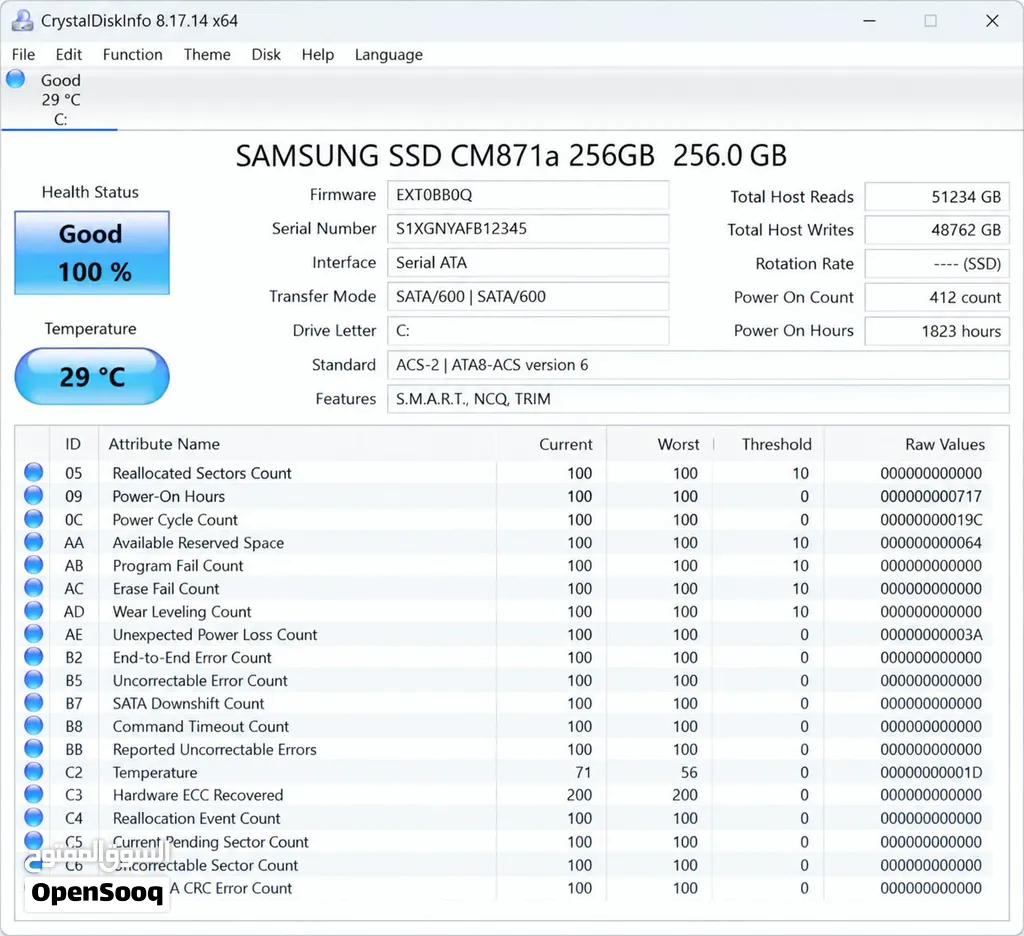
Task: Click status orb for End-to-End Error Count
Action: point(33,656)
